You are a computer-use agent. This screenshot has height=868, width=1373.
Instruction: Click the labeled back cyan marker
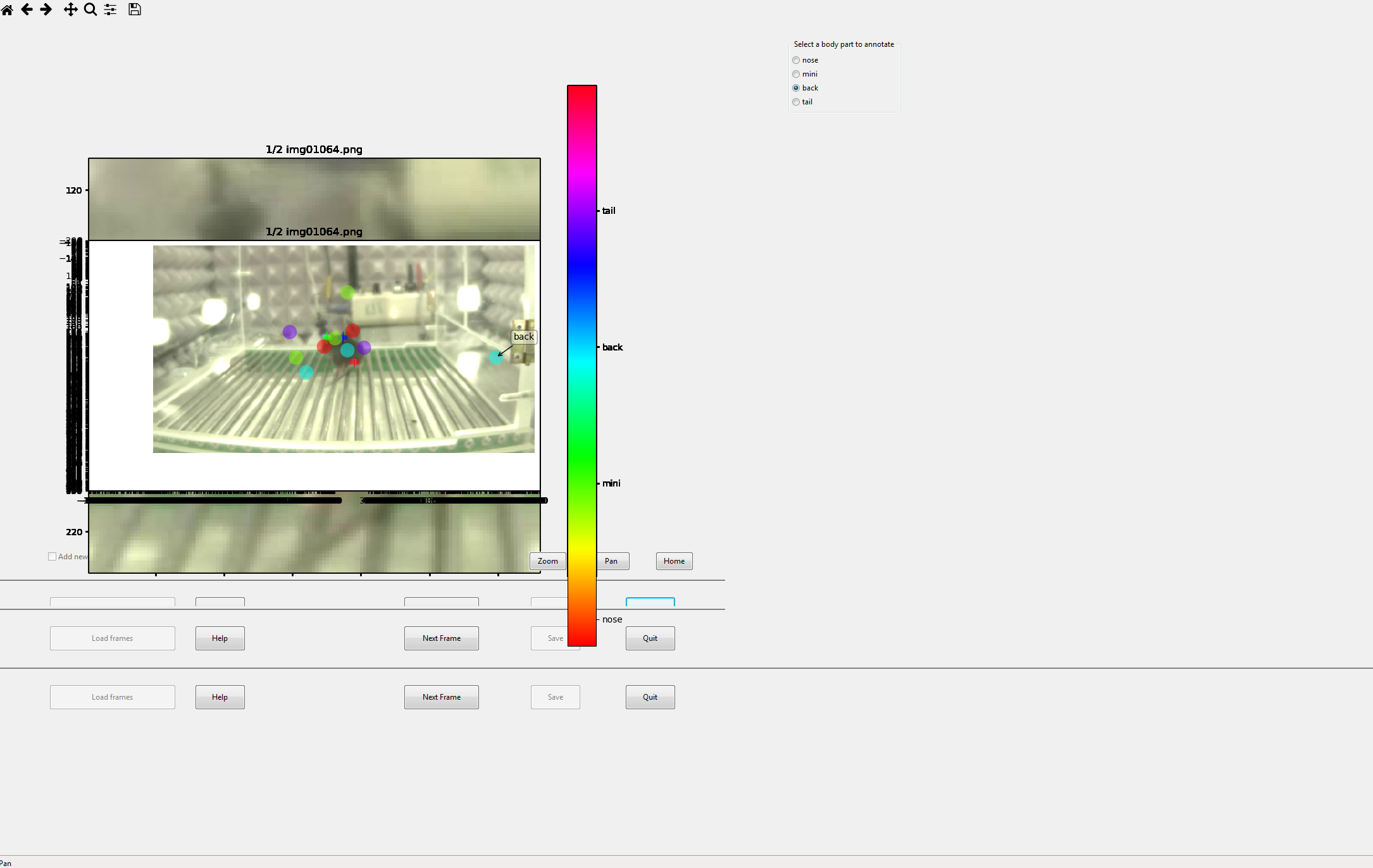[496, 357]
